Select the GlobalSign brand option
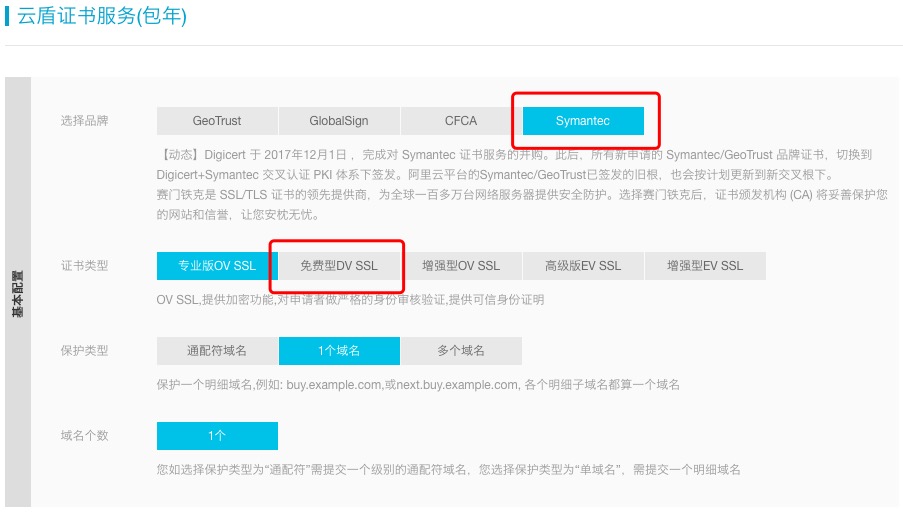Image resolution: width=903 pixels, height=513 pixels. point(339,121)
